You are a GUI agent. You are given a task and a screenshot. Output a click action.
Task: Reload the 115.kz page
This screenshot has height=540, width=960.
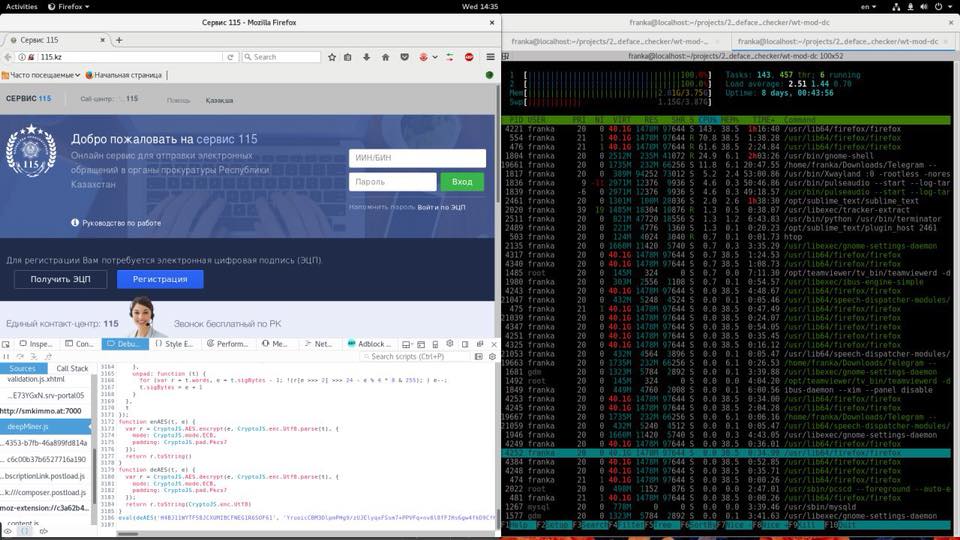click(230, 57)
